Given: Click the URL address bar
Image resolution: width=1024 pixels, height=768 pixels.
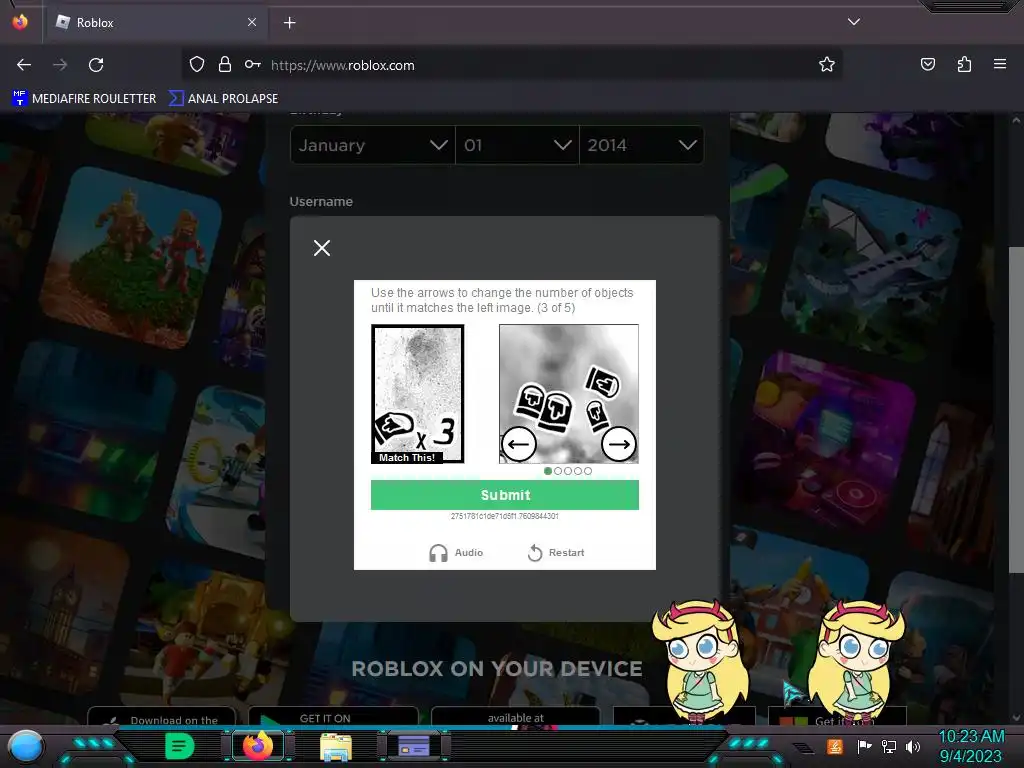Looking at the screenshot, I should 511,65.
